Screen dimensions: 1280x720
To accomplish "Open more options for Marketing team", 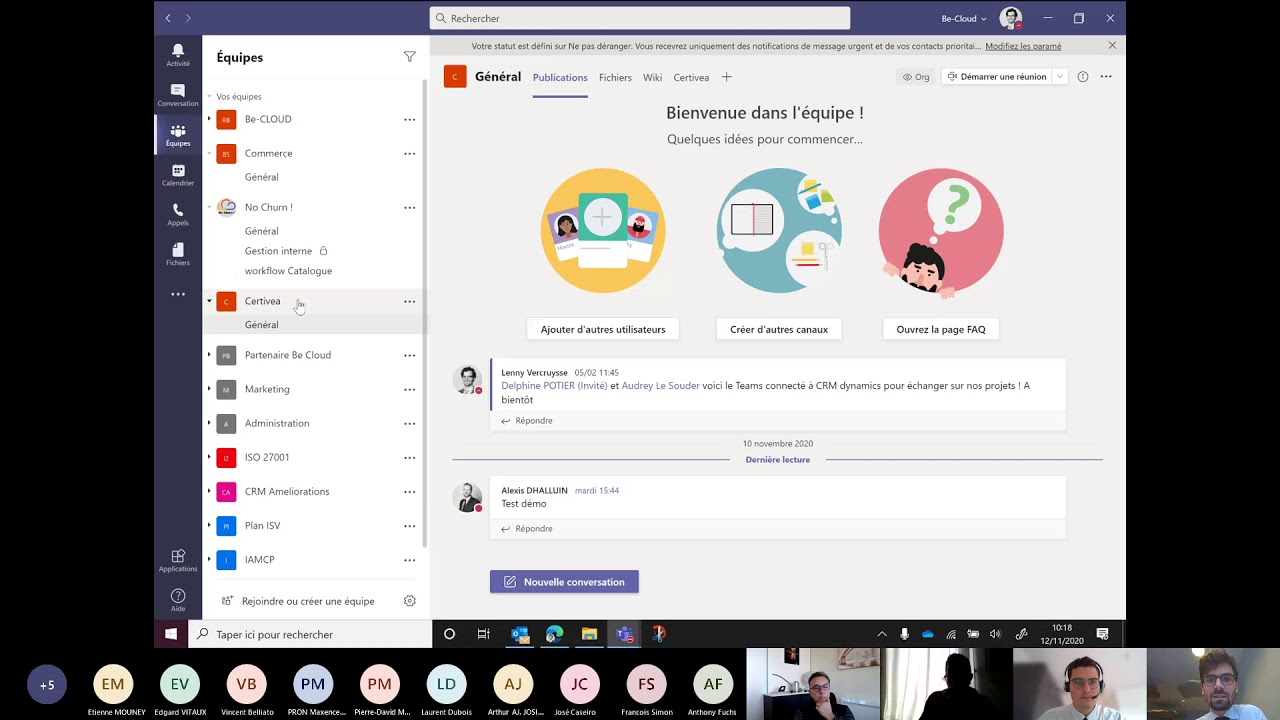I will pyautogui.click(x=410, y=389).
